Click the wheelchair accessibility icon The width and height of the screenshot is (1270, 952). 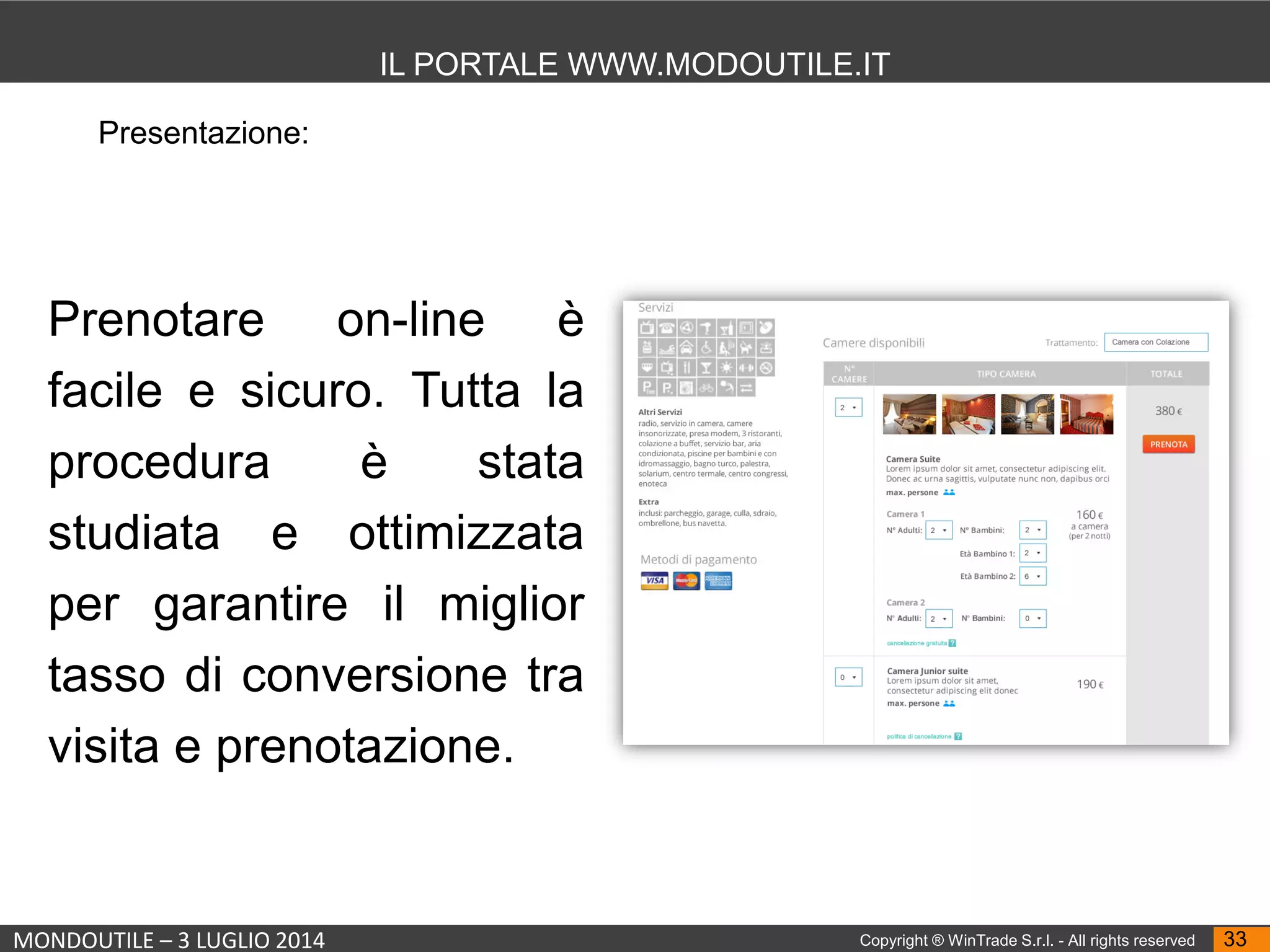coord(706,348)
